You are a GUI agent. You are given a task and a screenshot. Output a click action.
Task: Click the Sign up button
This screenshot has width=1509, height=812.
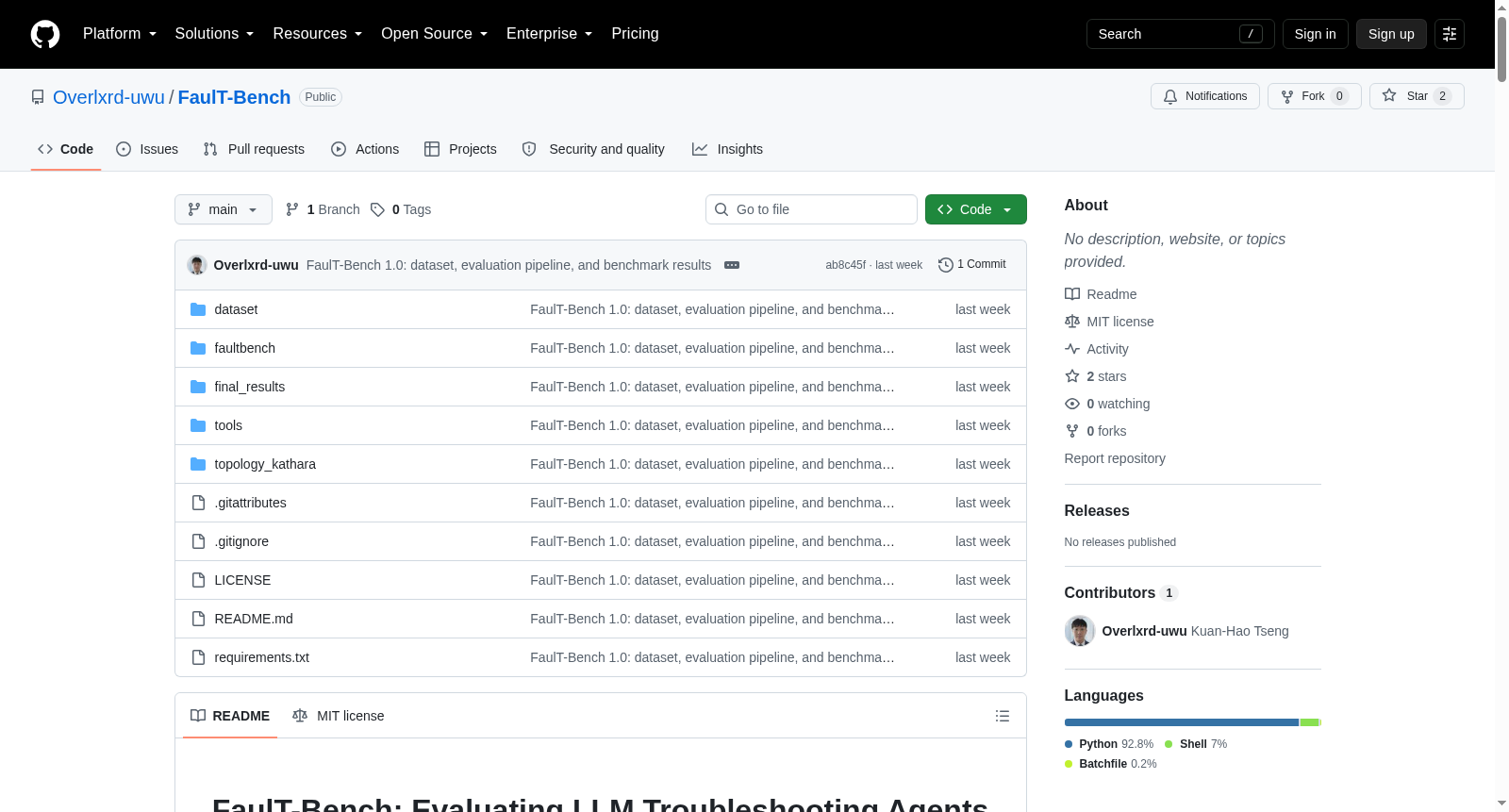click(1391, 34)
